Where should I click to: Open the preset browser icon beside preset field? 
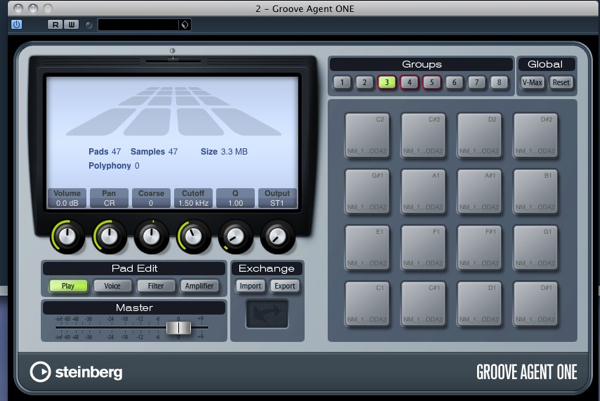[185, 25]
